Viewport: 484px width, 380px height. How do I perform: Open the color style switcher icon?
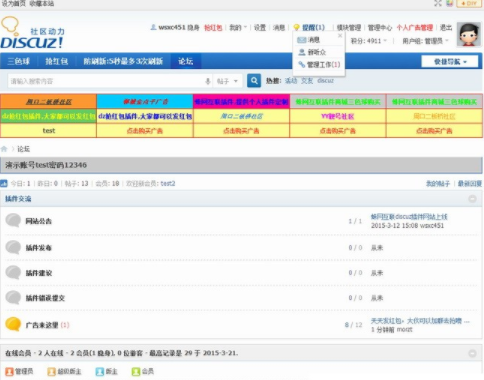(450, 3)
